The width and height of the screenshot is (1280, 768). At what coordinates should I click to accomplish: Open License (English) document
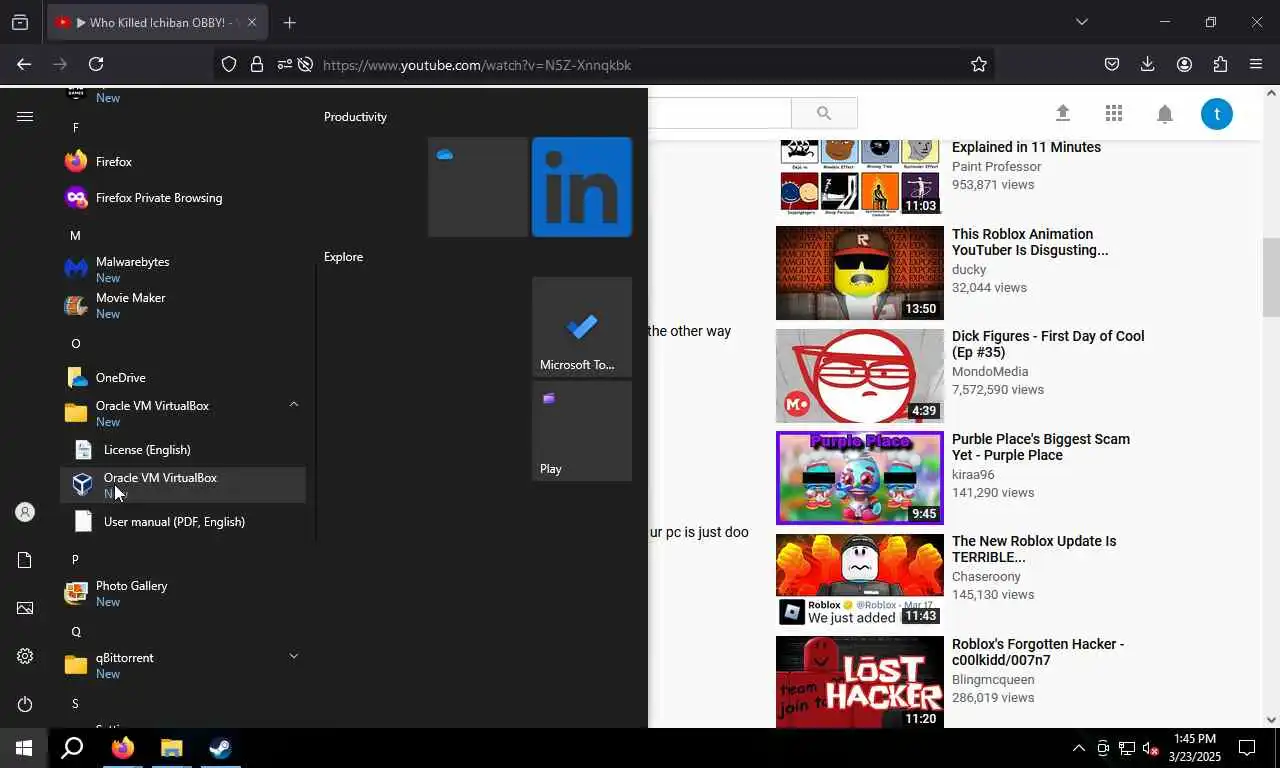(x=183, y=449)
